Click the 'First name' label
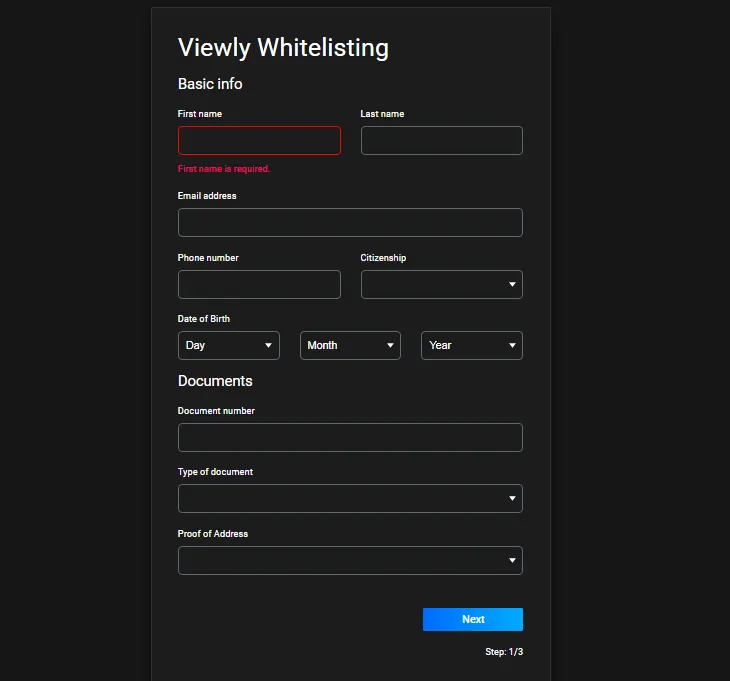The width and height of the screenshot is (730, 681). pos(199,114)
